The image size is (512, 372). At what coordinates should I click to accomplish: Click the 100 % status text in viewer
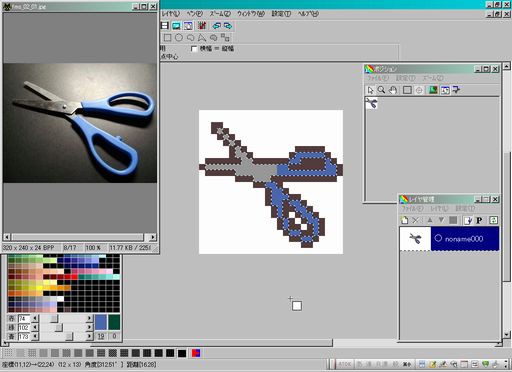[93, 248]
